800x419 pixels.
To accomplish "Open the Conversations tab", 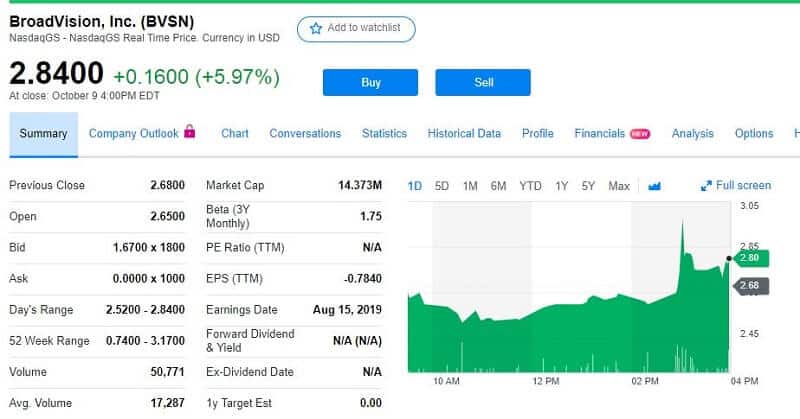I will click(x=305, y=134).
